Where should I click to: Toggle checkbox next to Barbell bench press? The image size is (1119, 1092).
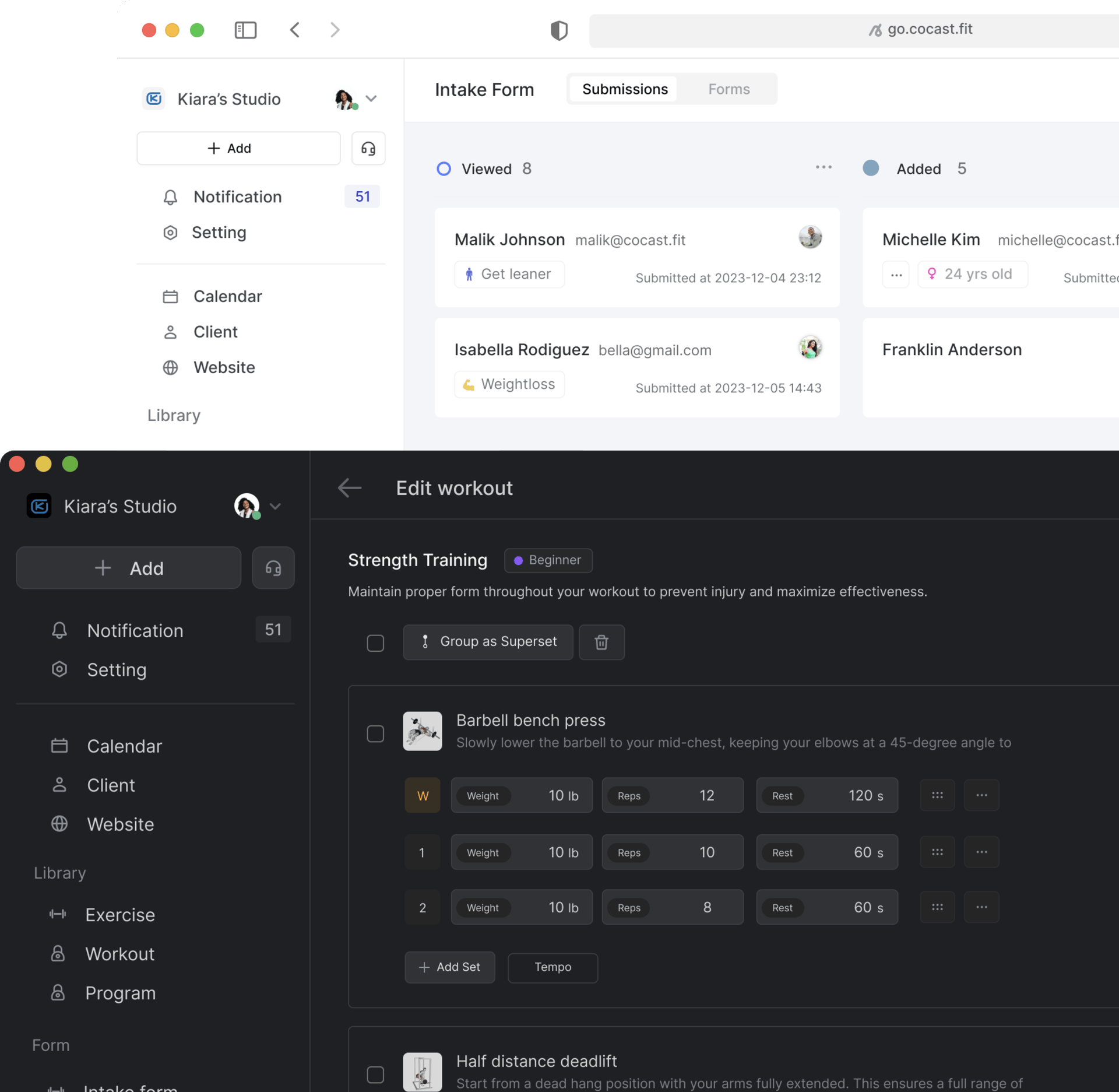tap(375, 733)
